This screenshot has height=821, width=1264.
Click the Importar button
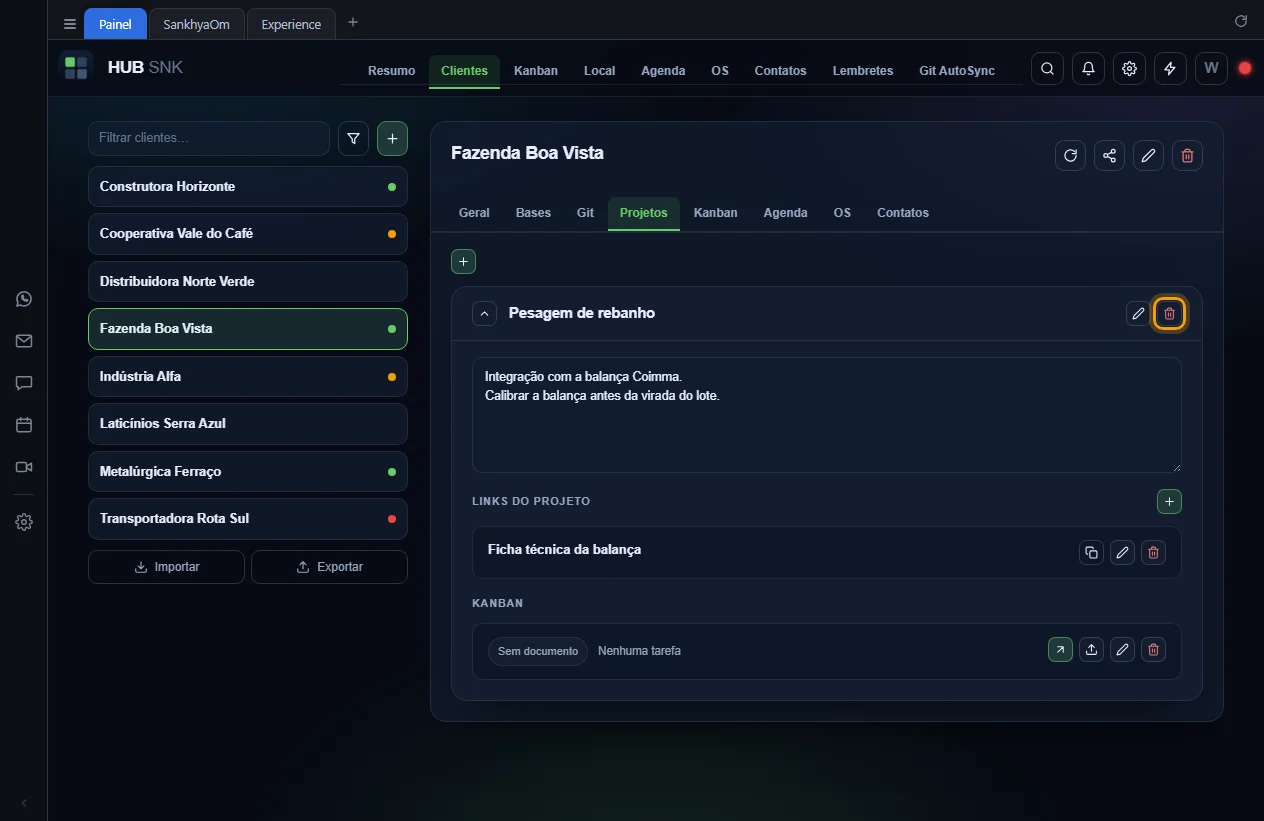pyautogui.click(x=166, y=567)
